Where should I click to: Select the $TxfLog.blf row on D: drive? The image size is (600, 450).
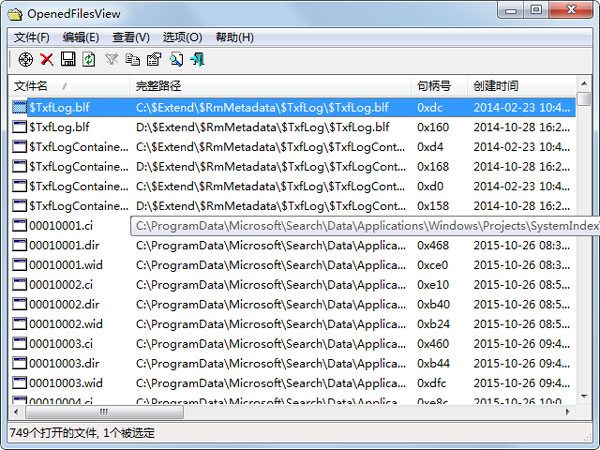293,127
